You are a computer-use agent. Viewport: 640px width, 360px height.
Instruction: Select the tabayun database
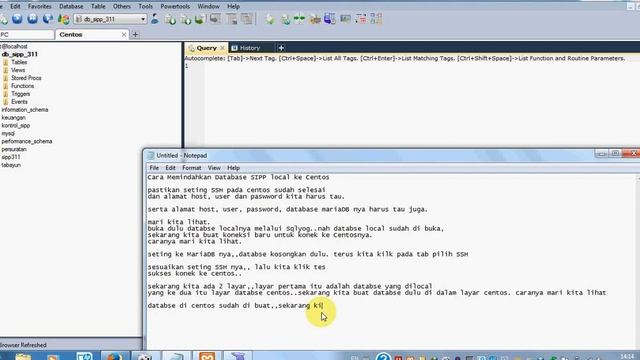coord(11,165)
